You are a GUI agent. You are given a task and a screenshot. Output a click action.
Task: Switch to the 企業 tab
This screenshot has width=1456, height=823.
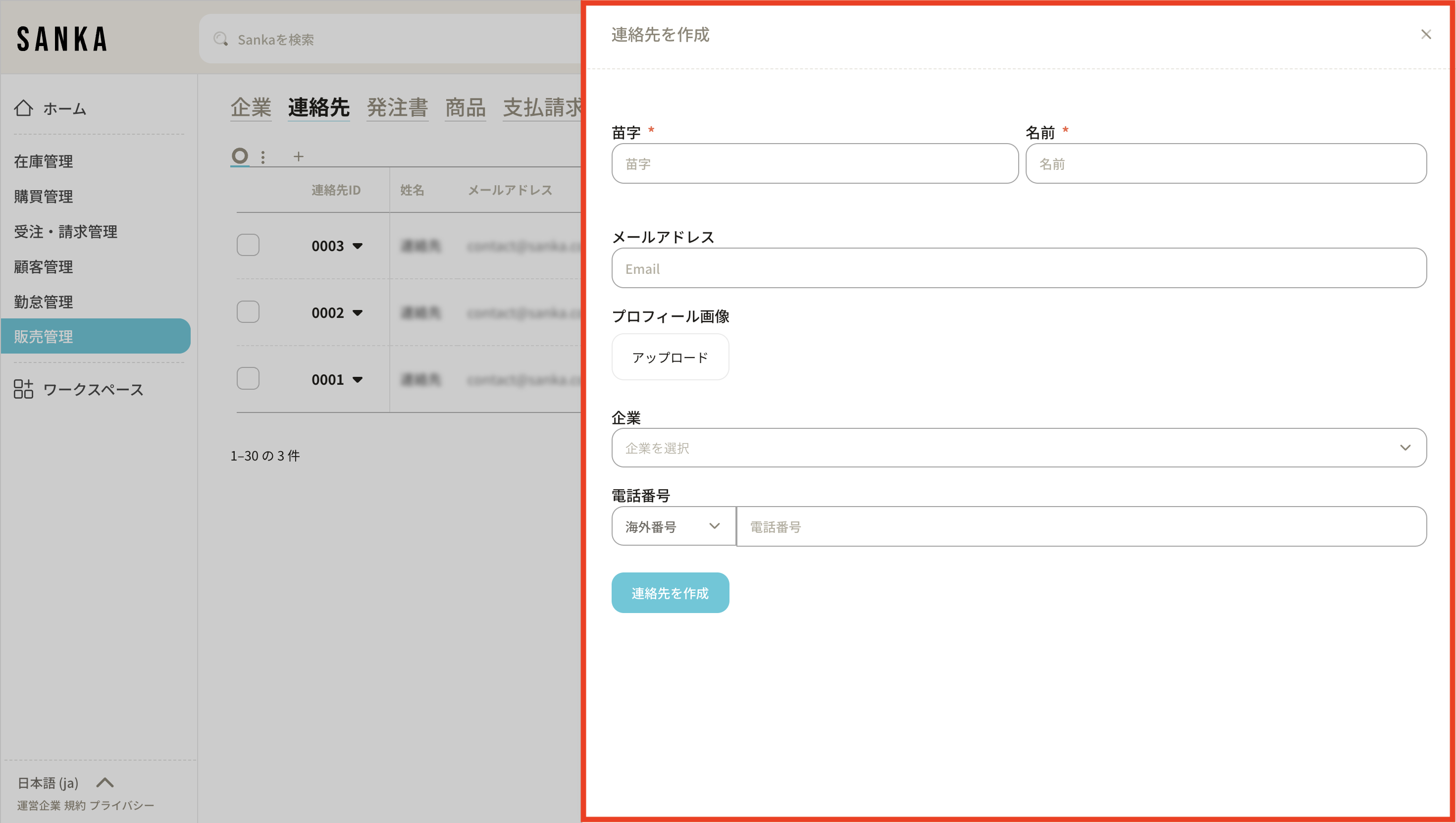coord(251,107)
